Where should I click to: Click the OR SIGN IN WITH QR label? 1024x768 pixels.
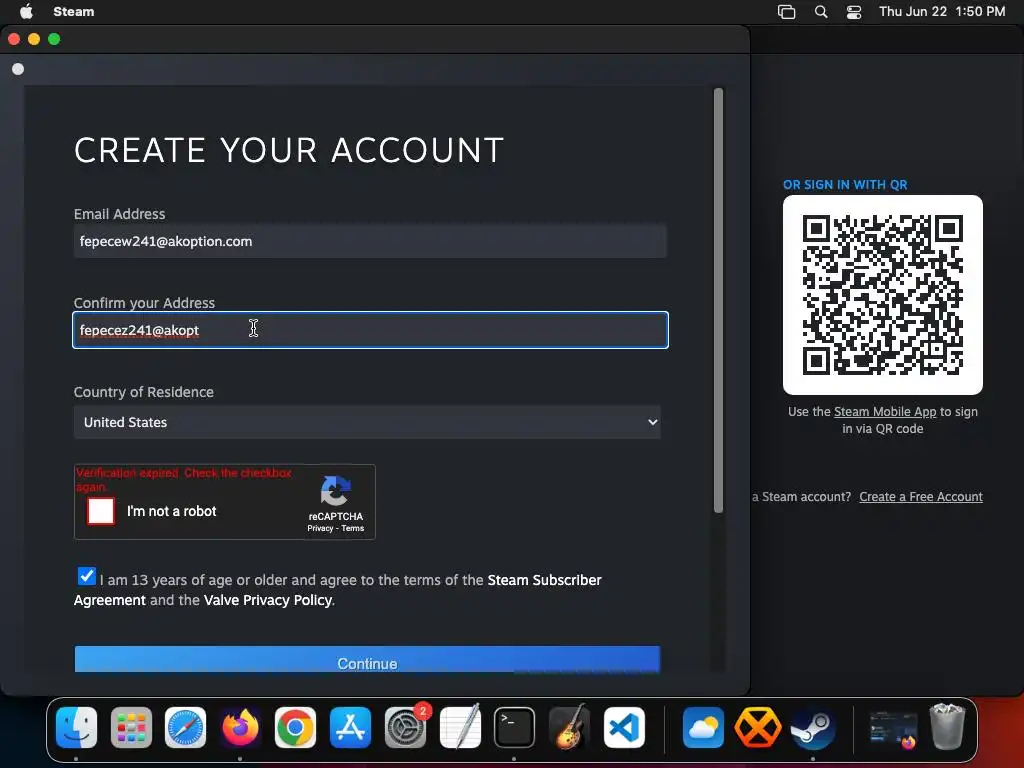[845, 185]
